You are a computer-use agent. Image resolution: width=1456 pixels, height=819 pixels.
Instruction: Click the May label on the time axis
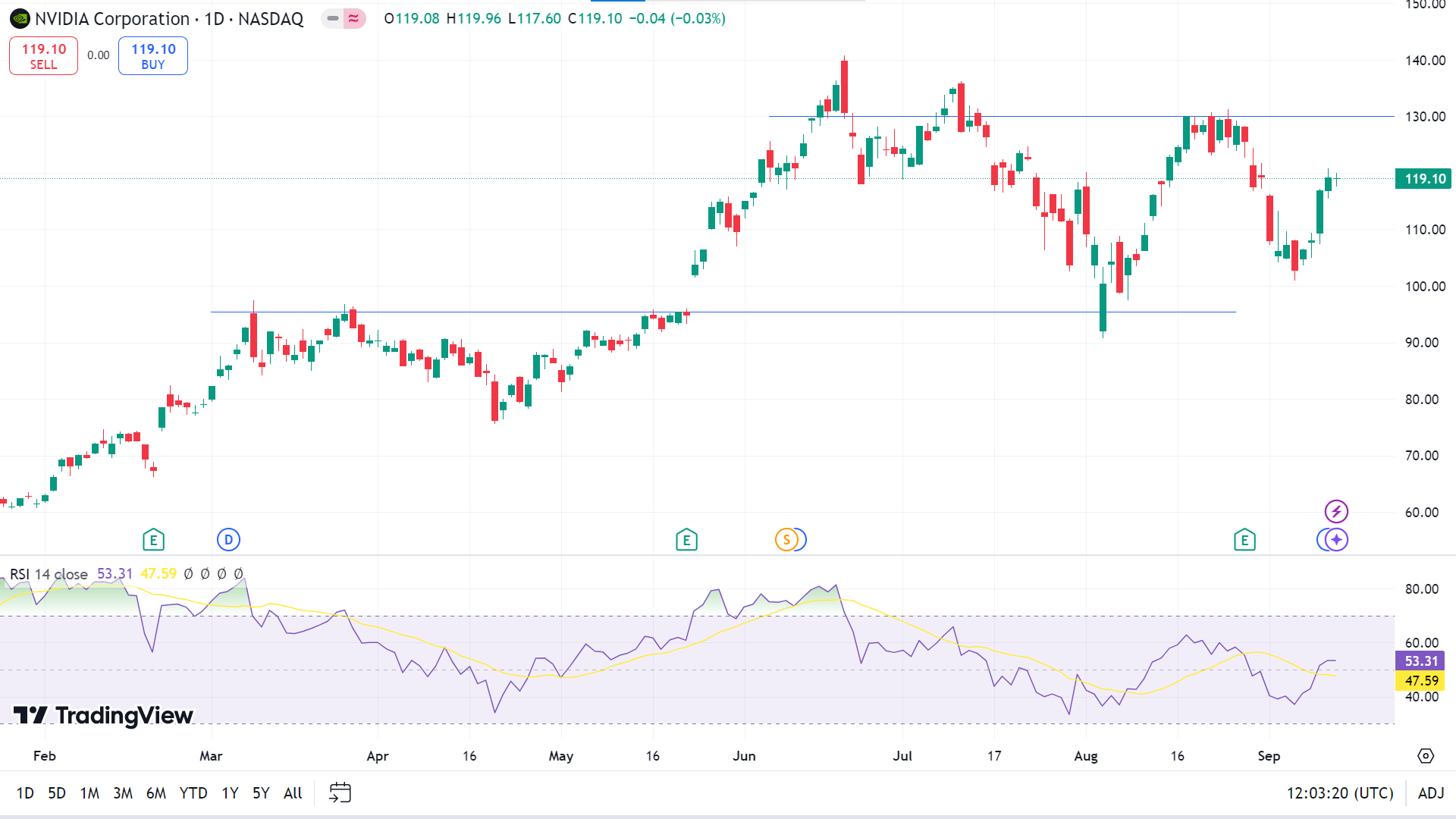coord(561,756)
